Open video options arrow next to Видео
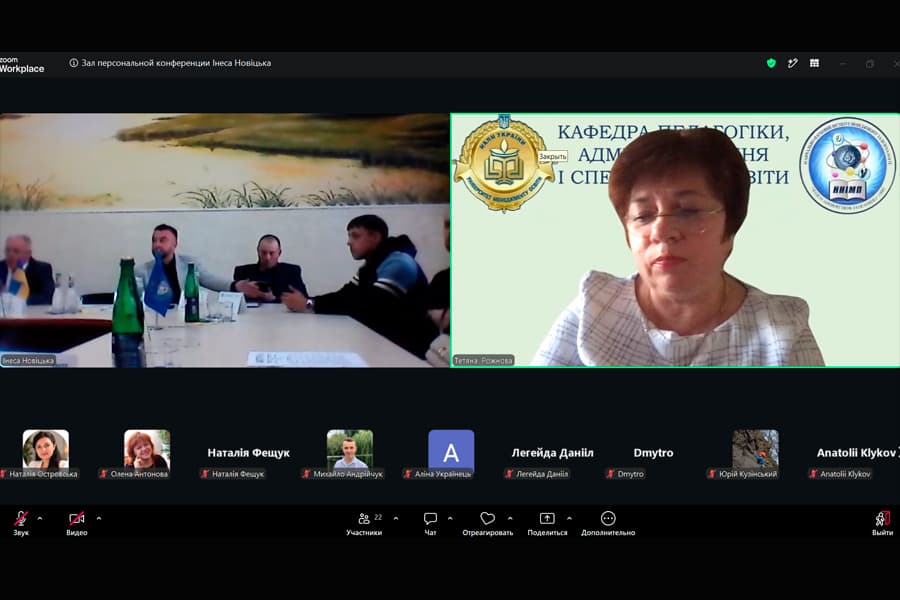Image resolution: width=900 pixels, height=600 pixels. click(x=99, y=518)
